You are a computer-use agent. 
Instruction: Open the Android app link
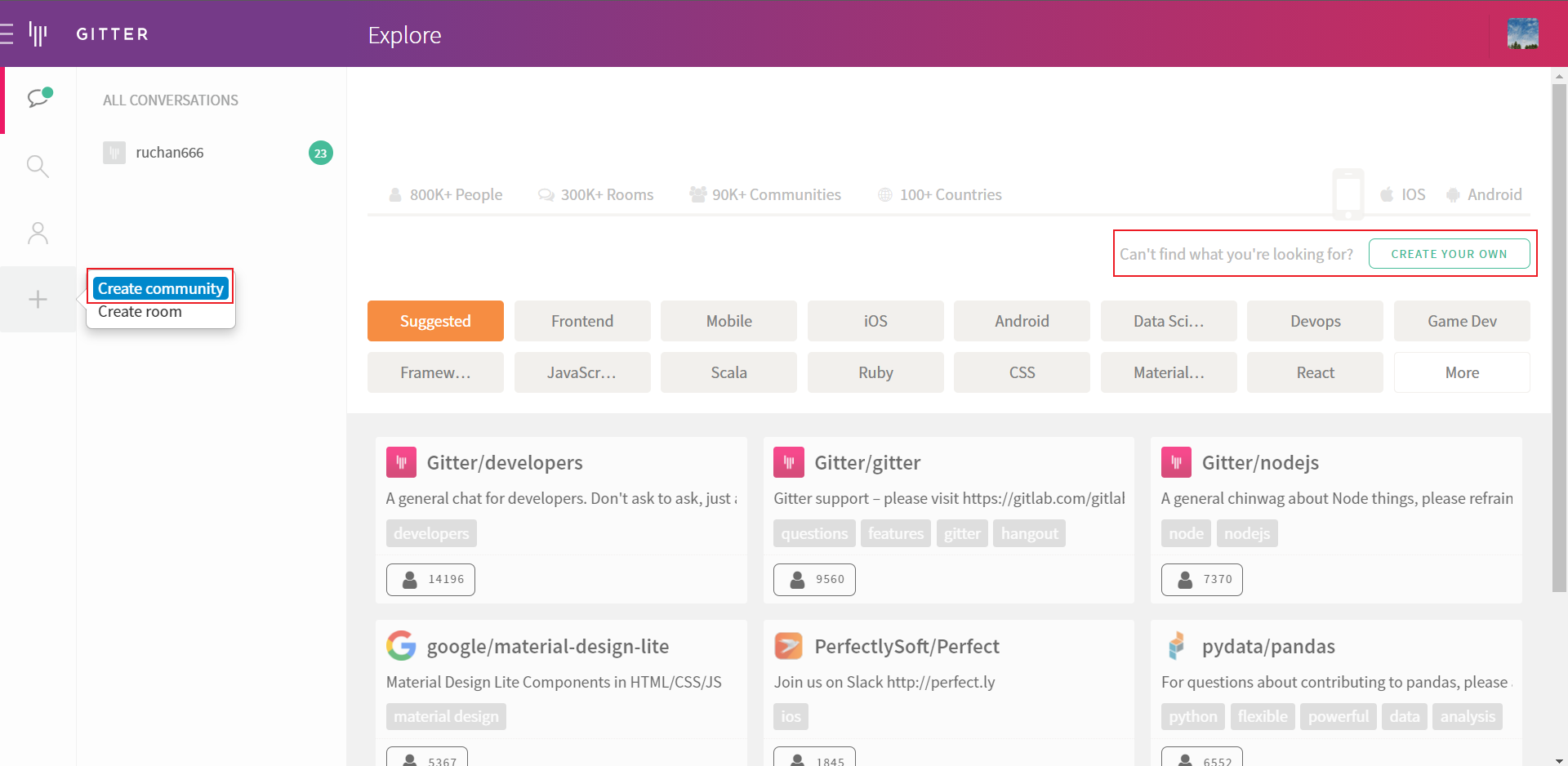(1484, 194)
